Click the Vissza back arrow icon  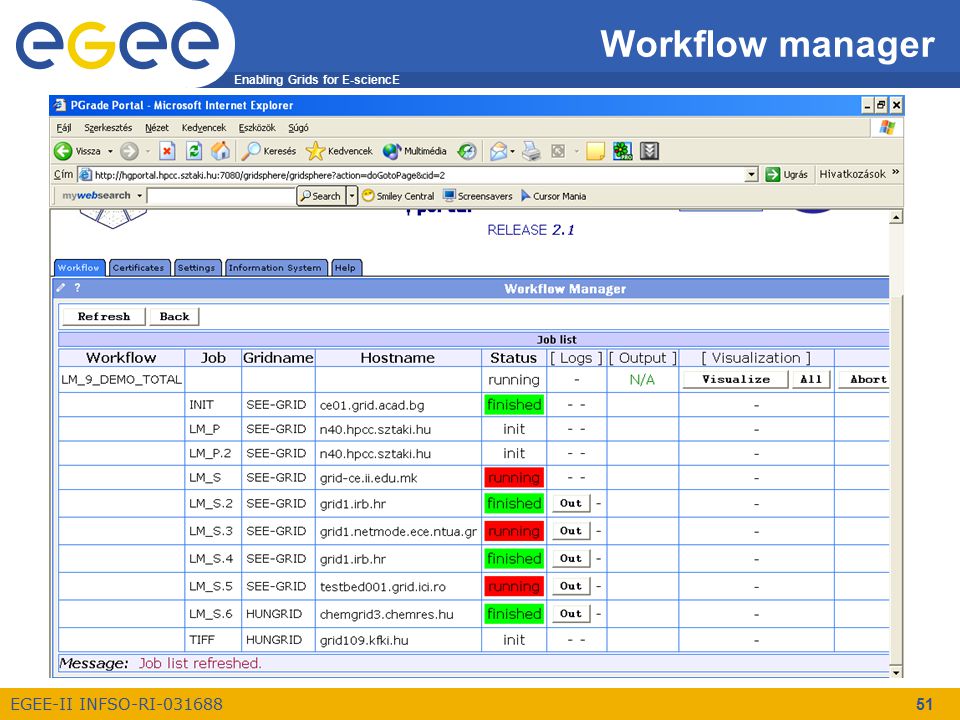click(x=63, y=151)
